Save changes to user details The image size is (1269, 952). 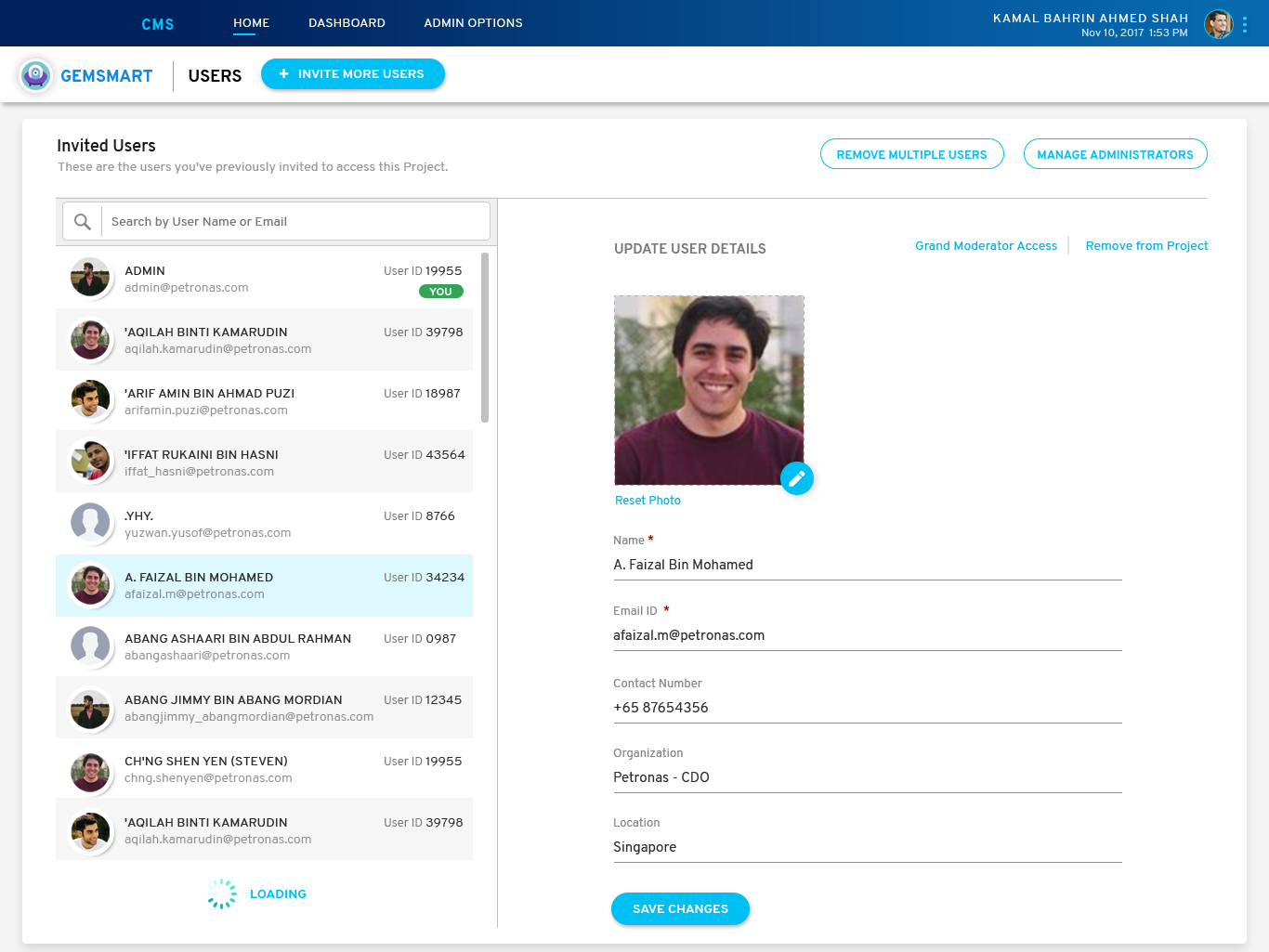point(680,909)
